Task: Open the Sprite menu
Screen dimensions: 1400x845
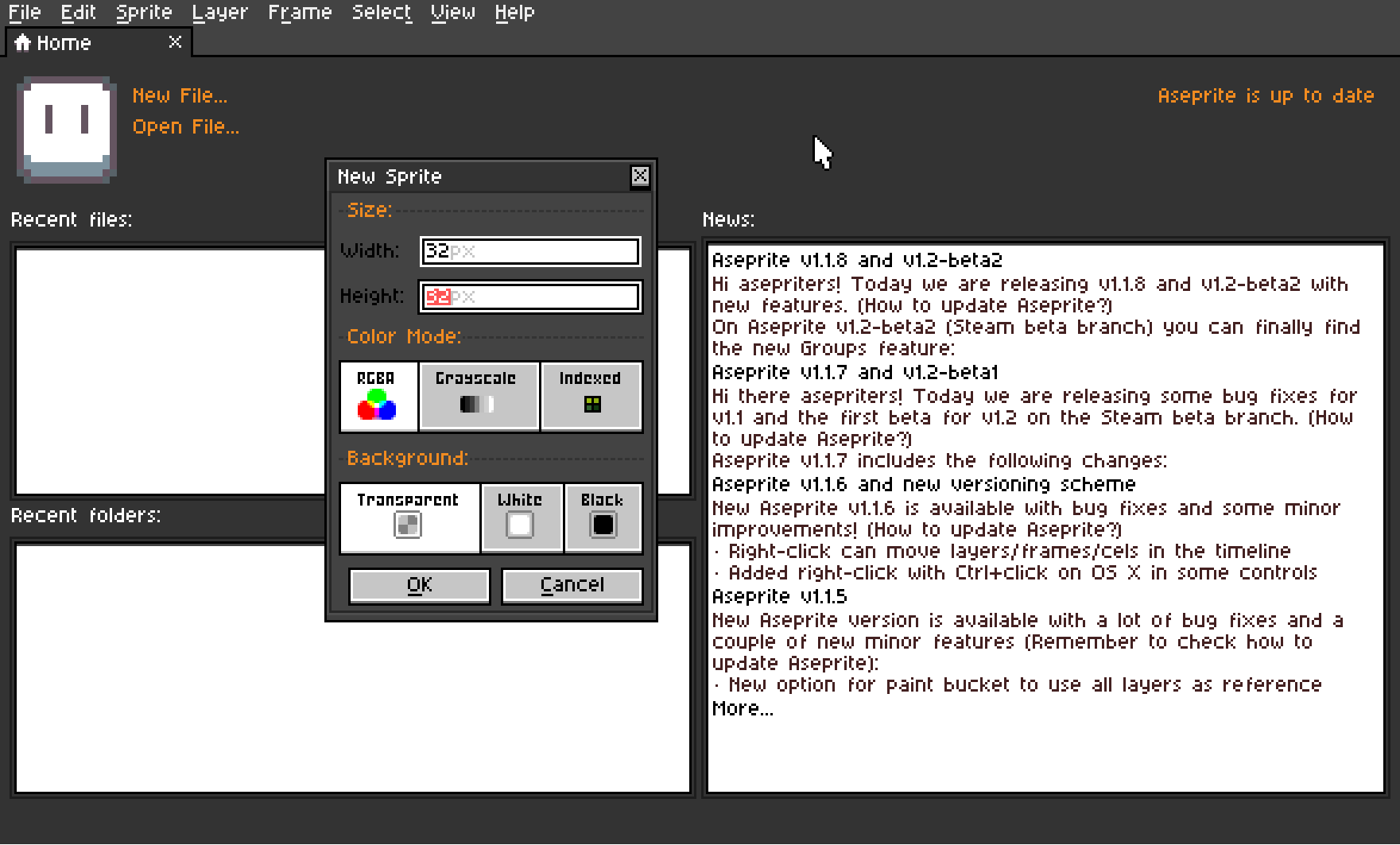Action: point(144,13)
